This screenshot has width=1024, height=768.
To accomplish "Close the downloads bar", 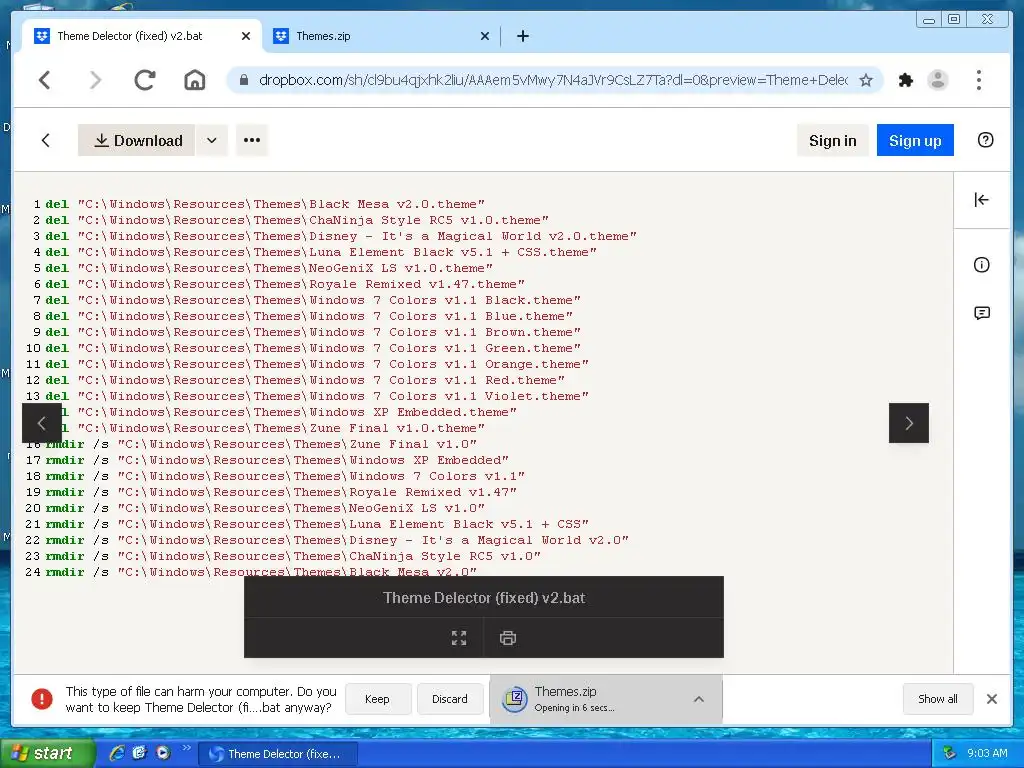I will [992, 699].
